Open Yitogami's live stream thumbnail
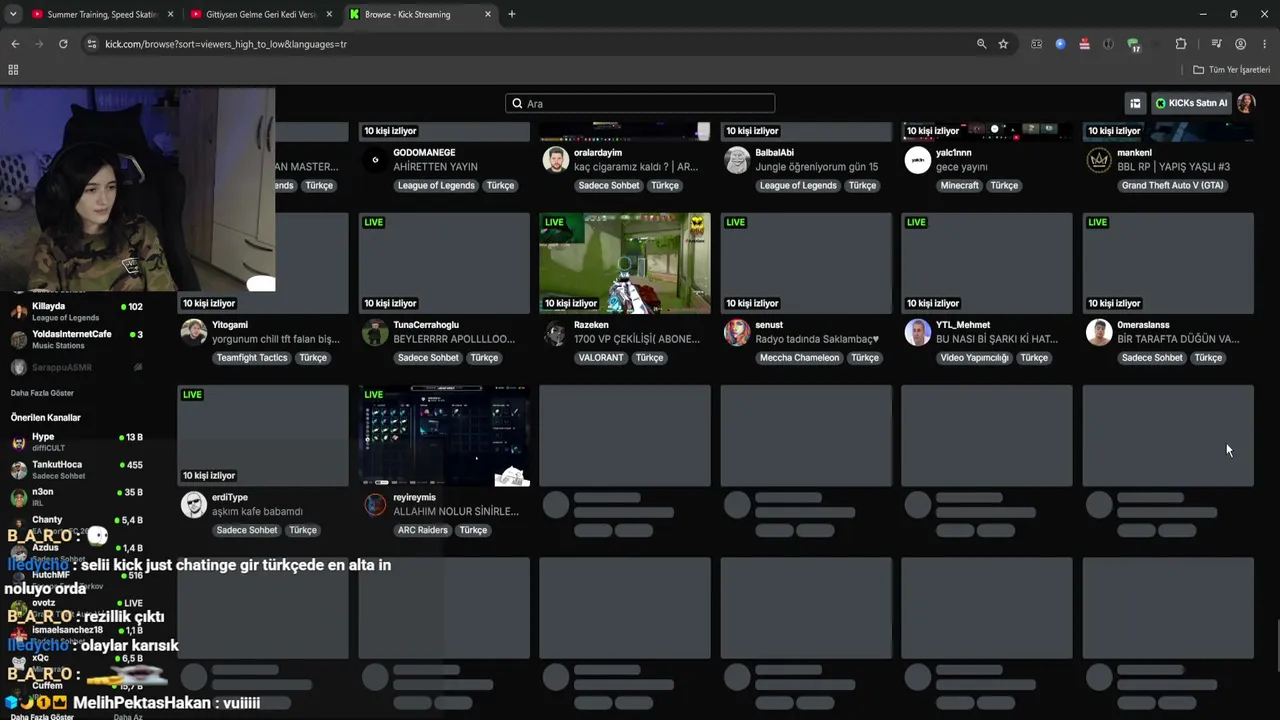This screenshot has height=720, width=1280. tap(263, 263)
